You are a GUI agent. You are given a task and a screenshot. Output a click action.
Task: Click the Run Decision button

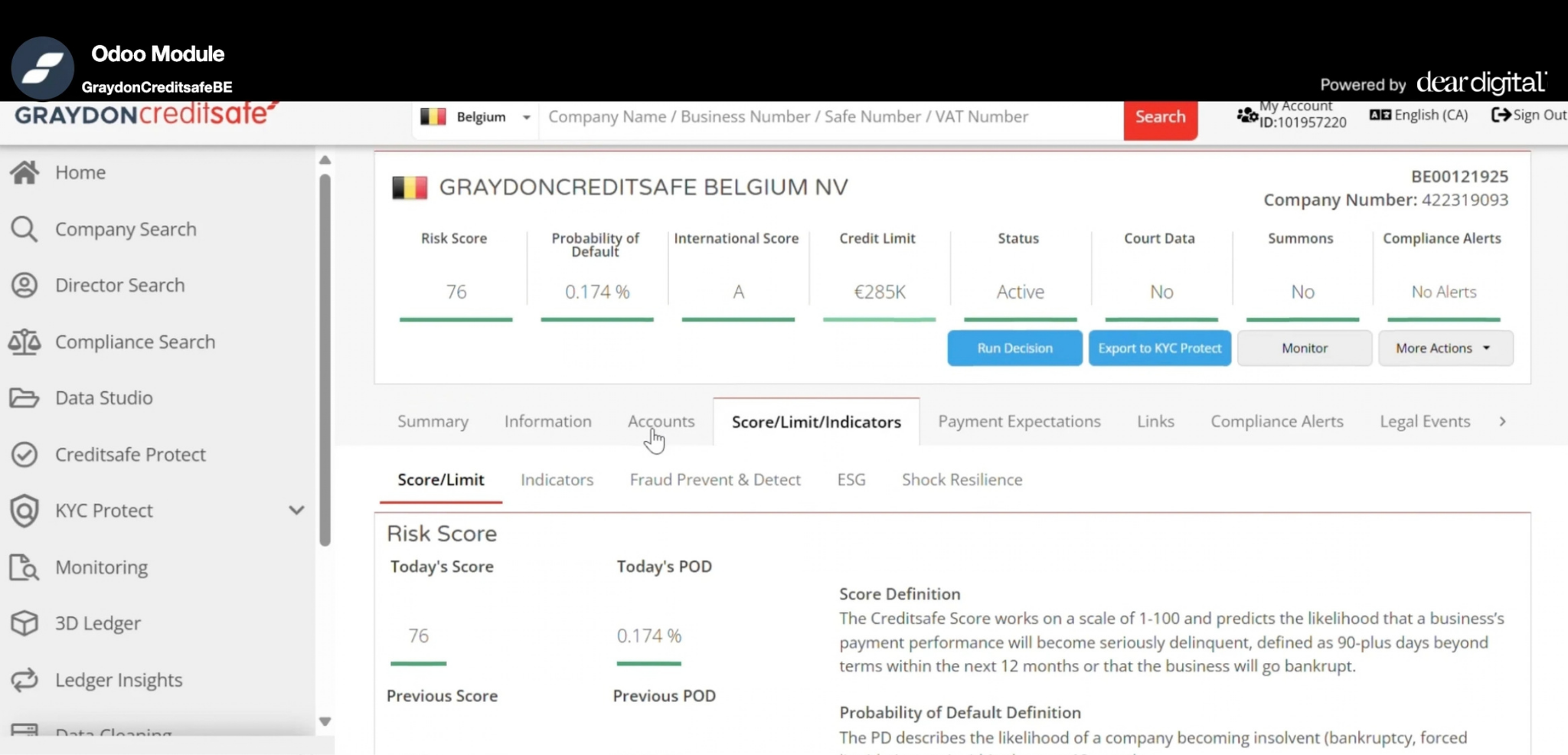[x=1014, y=348]
